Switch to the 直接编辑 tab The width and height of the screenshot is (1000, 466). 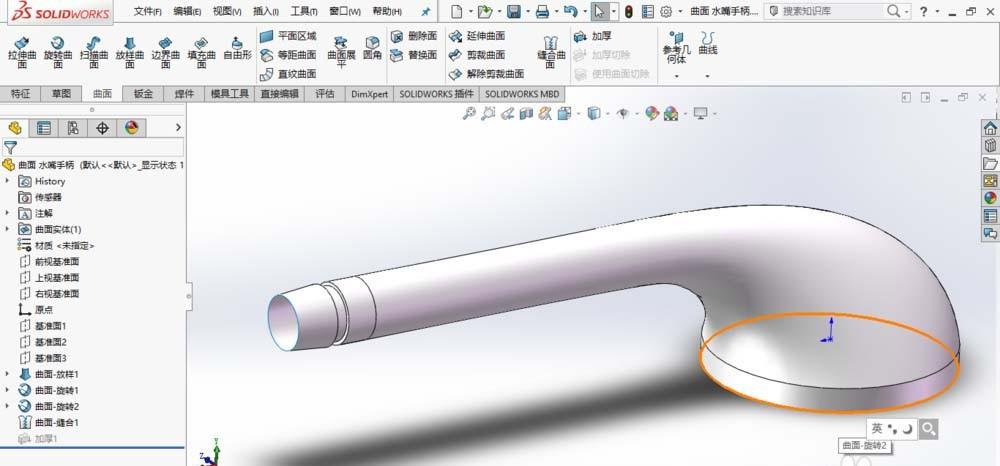pyautogui.click(x=279, y=94)
